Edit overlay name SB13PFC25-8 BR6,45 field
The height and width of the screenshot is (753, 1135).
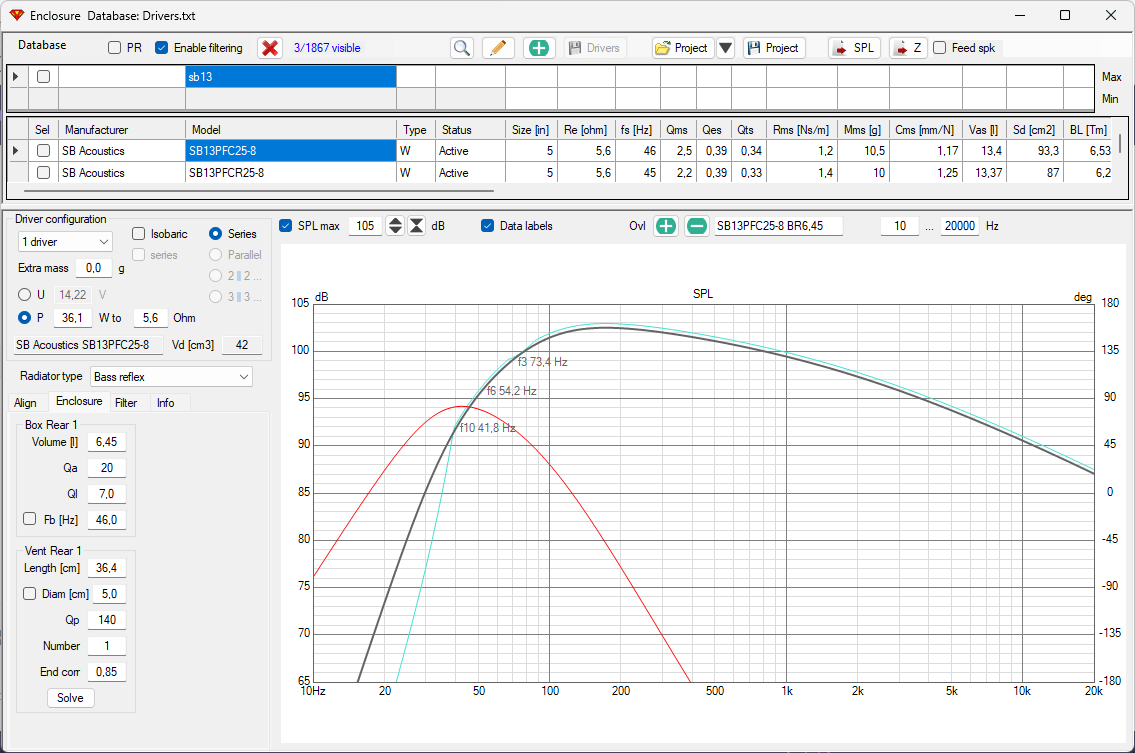(x=779, y=226)
